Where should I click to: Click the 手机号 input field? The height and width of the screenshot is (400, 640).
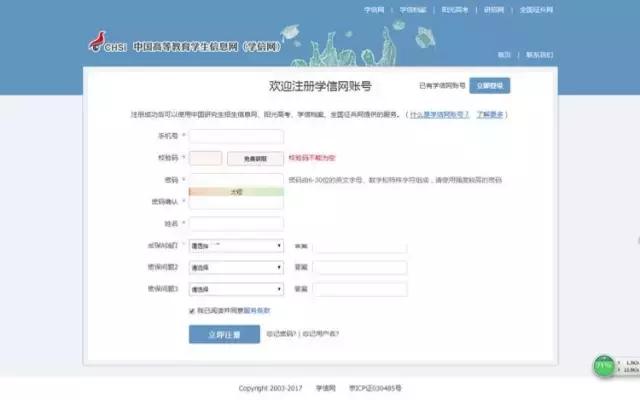pyautogui.click(x=236, y=136)
